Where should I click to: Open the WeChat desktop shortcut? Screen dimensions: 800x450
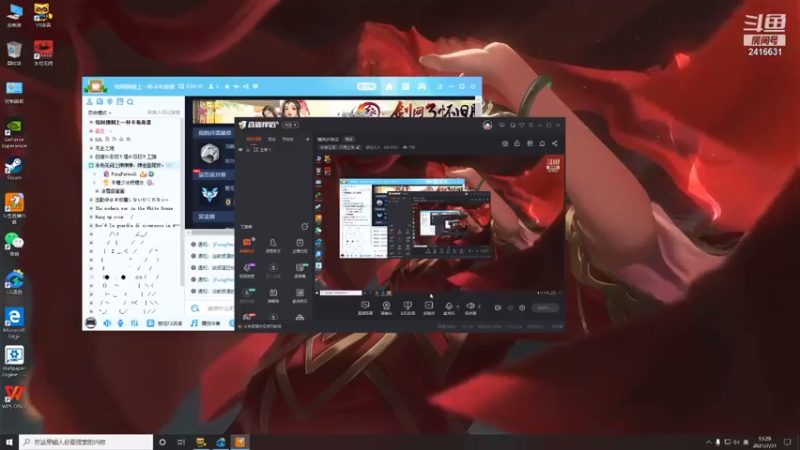[x=14, y=244]
